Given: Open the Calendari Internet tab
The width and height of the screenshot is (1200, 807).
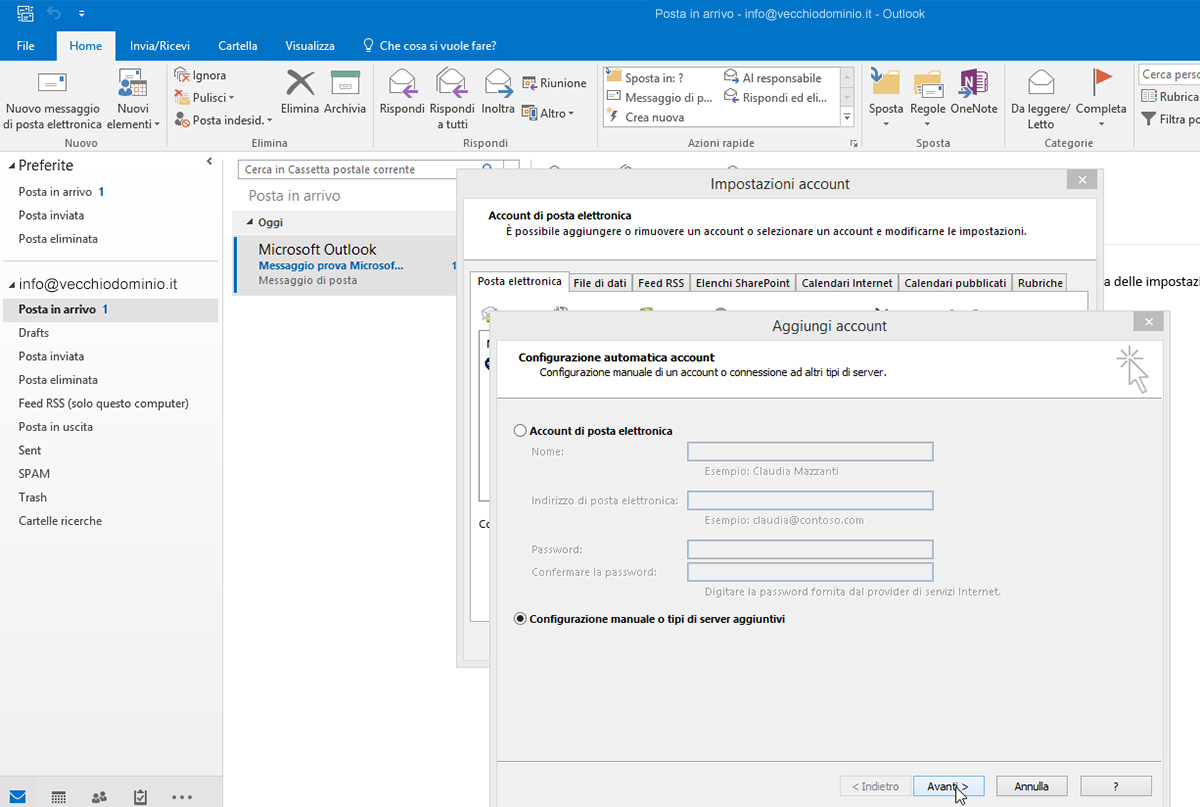Looking at the screenshot, I should 845,283.
